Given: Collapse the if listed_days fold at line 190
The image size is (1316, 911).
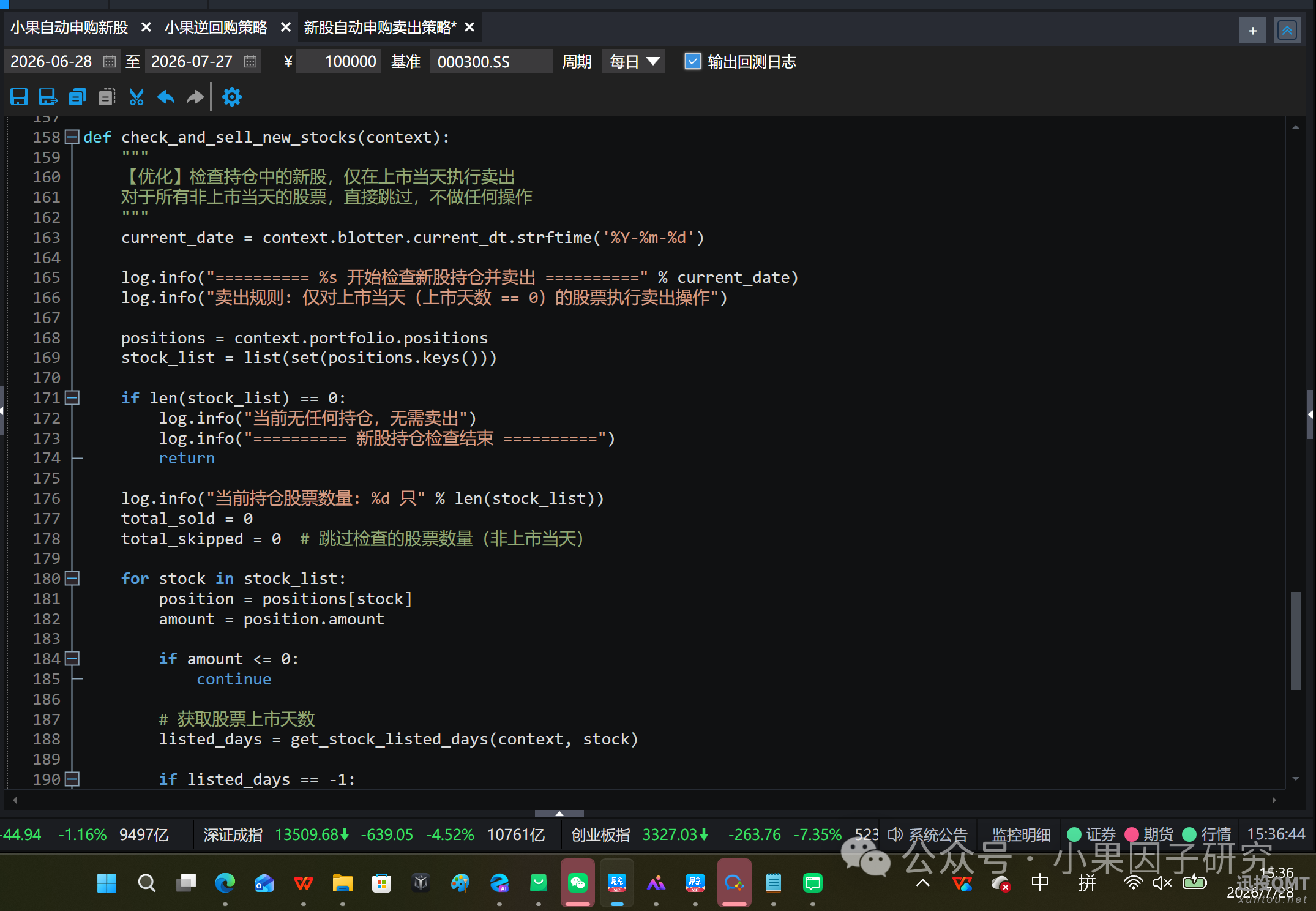Looking at the screenshot, I should click(72, 779).
